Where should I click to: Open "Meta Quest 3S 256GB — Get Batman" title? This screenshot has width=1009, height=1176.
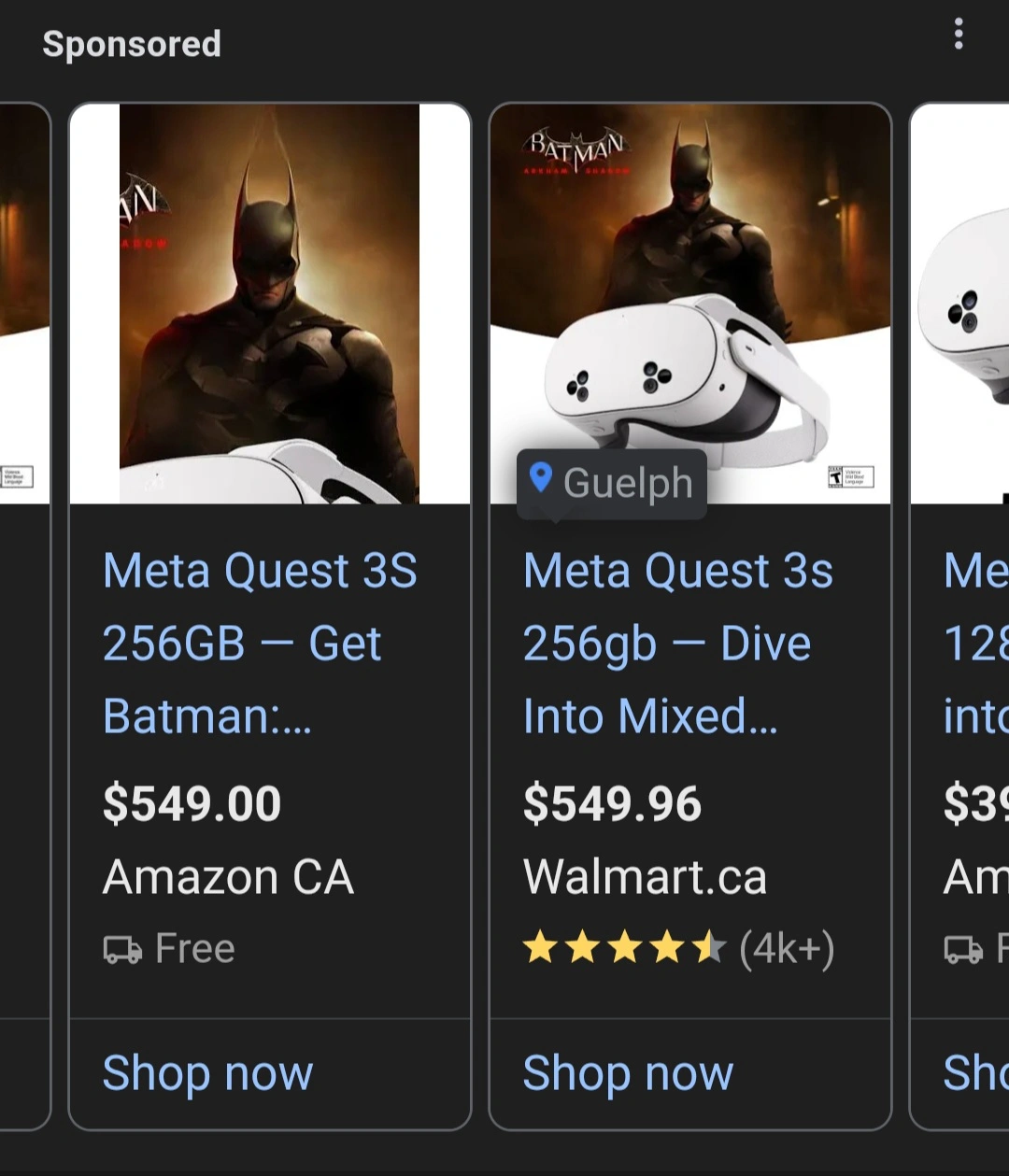(x=260, y=644)
